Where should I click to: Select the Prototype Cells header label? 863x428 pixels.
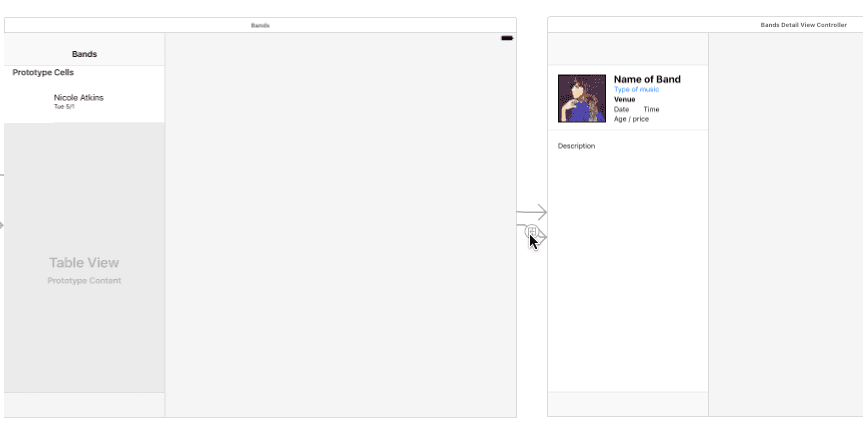tap(43, 72)
